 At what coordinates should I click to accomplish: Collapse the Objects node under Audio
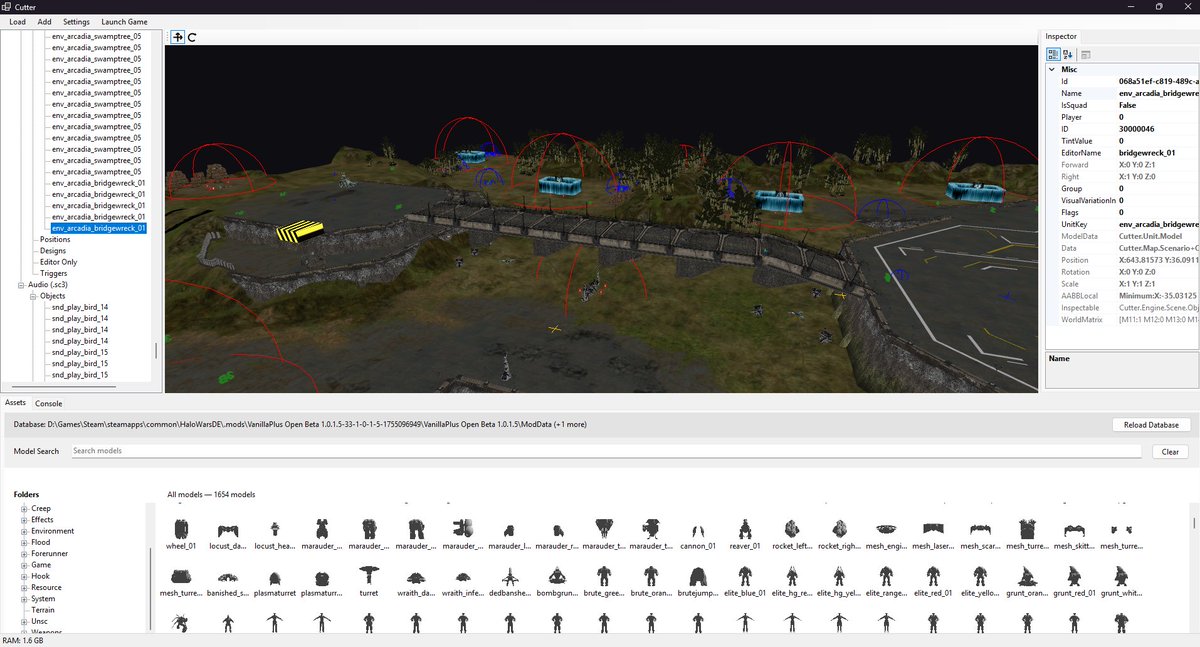pos(31,296)
